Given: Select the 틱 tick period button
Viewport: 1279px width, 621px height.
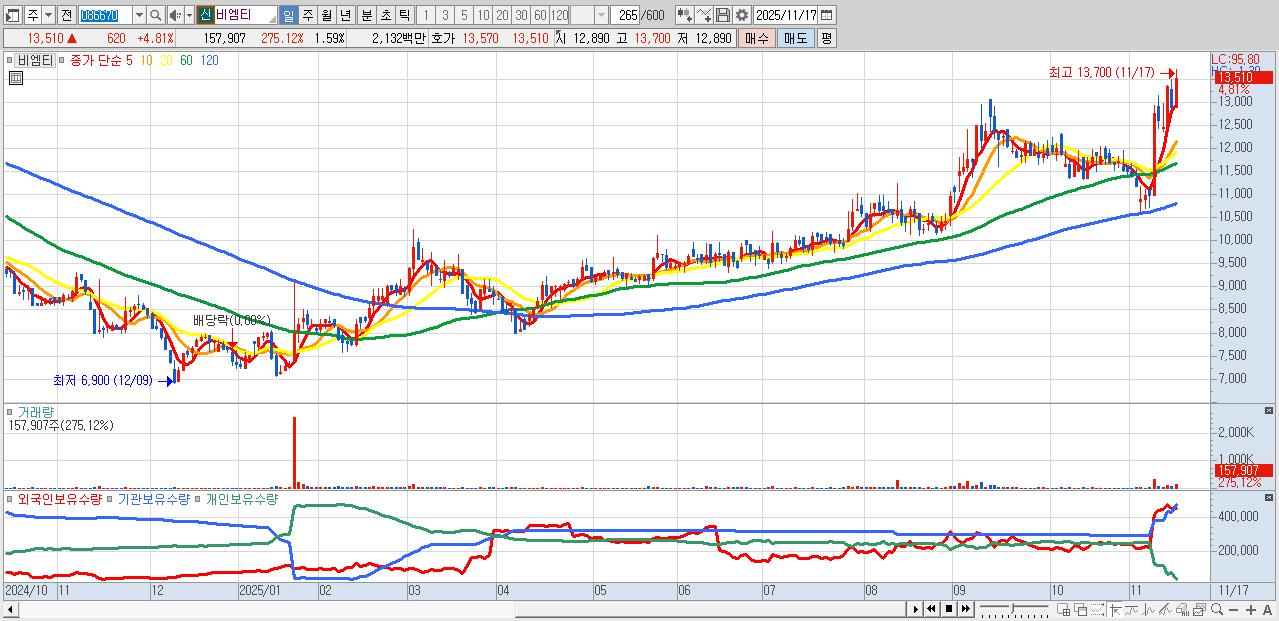Looking at the screenshot, I should 403,15.
